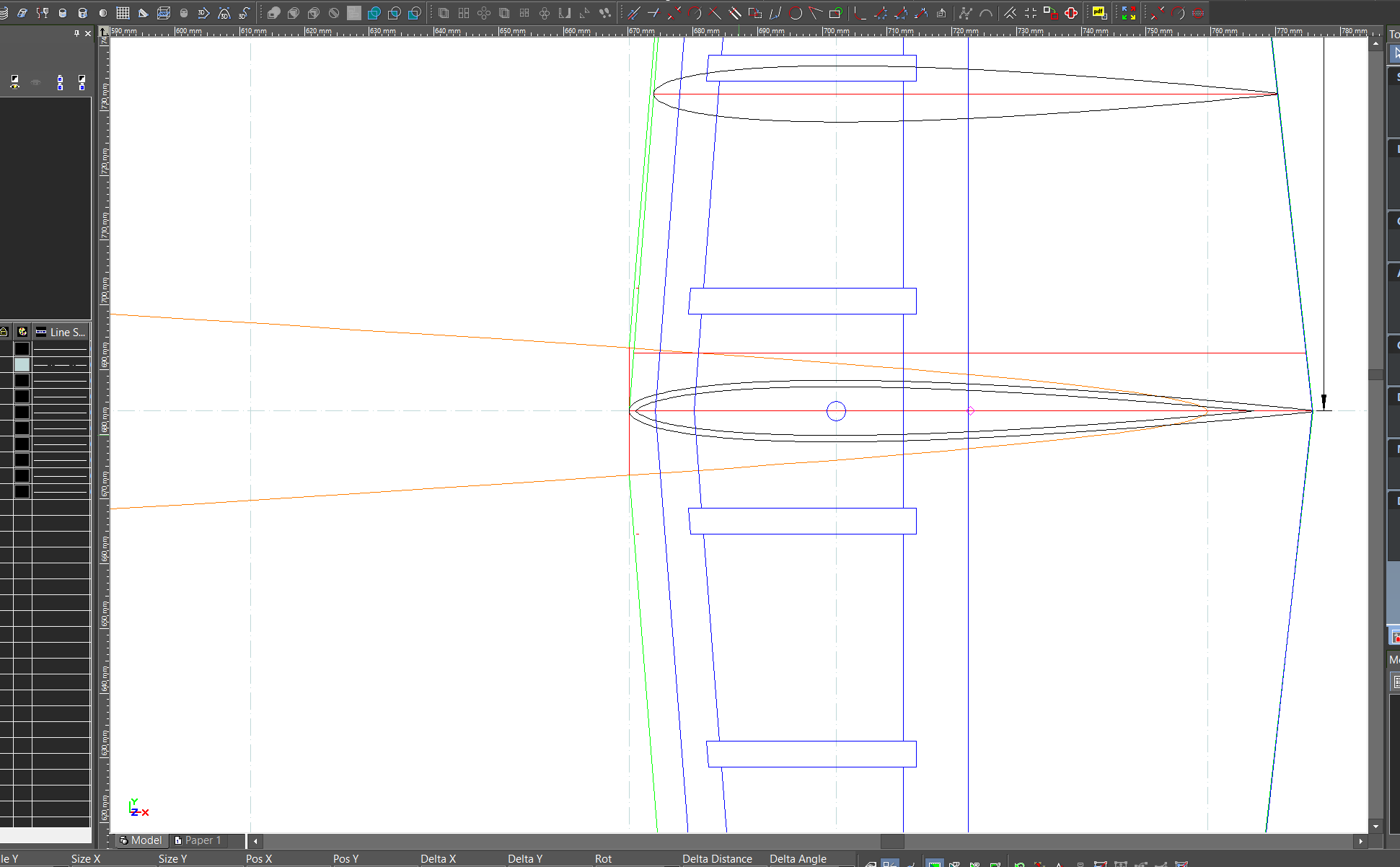Select the light blue layer color swatch
The width and height of the screenshot is (1400, 867).
coord(22,365)
